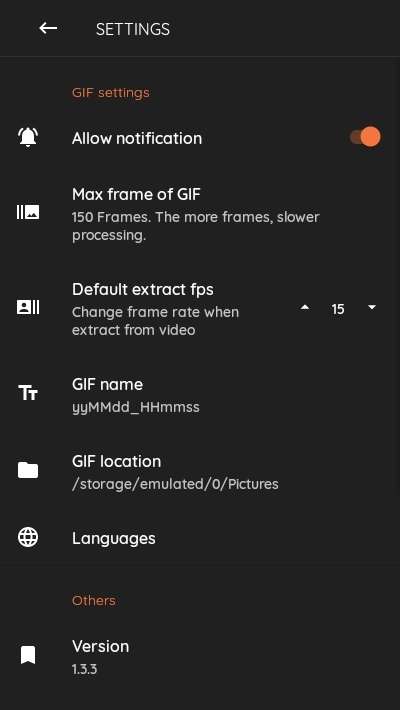The width and height of the screenshot is (400, 710).
Task: Toggle the Allow notification switch
Action: (365, 137)
